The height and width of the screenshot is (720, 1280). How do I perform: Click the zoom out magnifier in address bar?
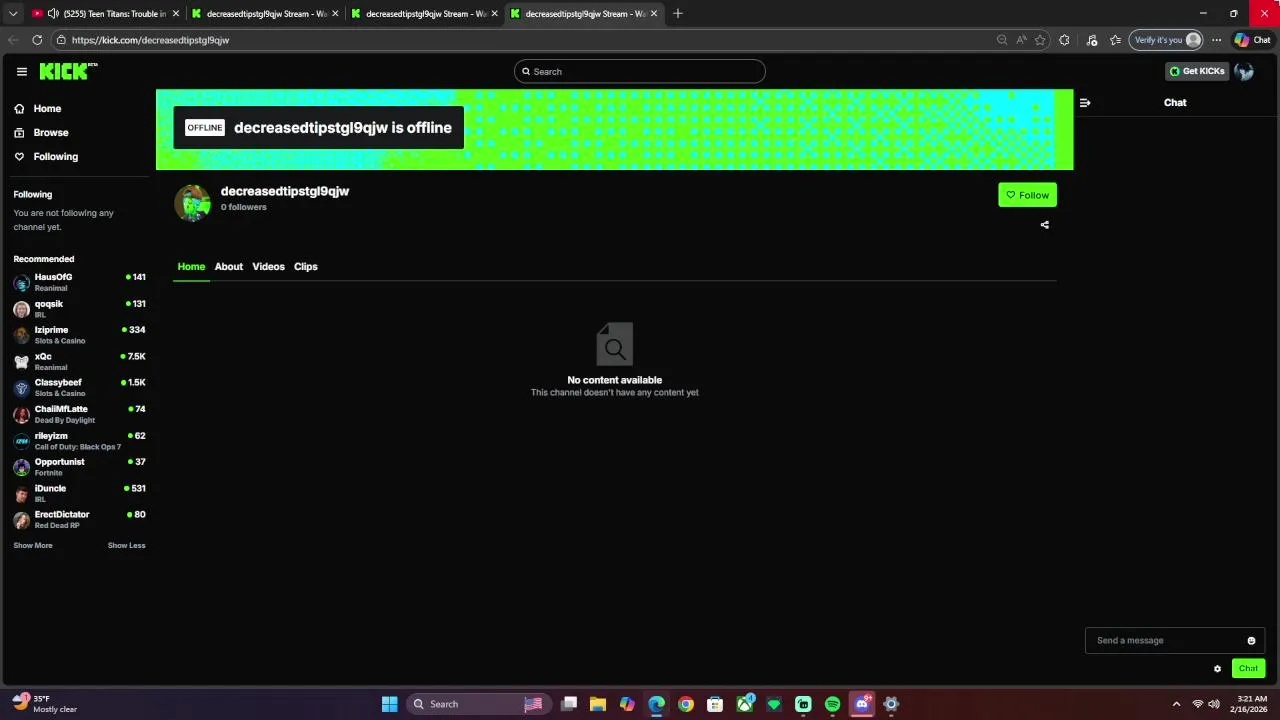(1002, 40)
